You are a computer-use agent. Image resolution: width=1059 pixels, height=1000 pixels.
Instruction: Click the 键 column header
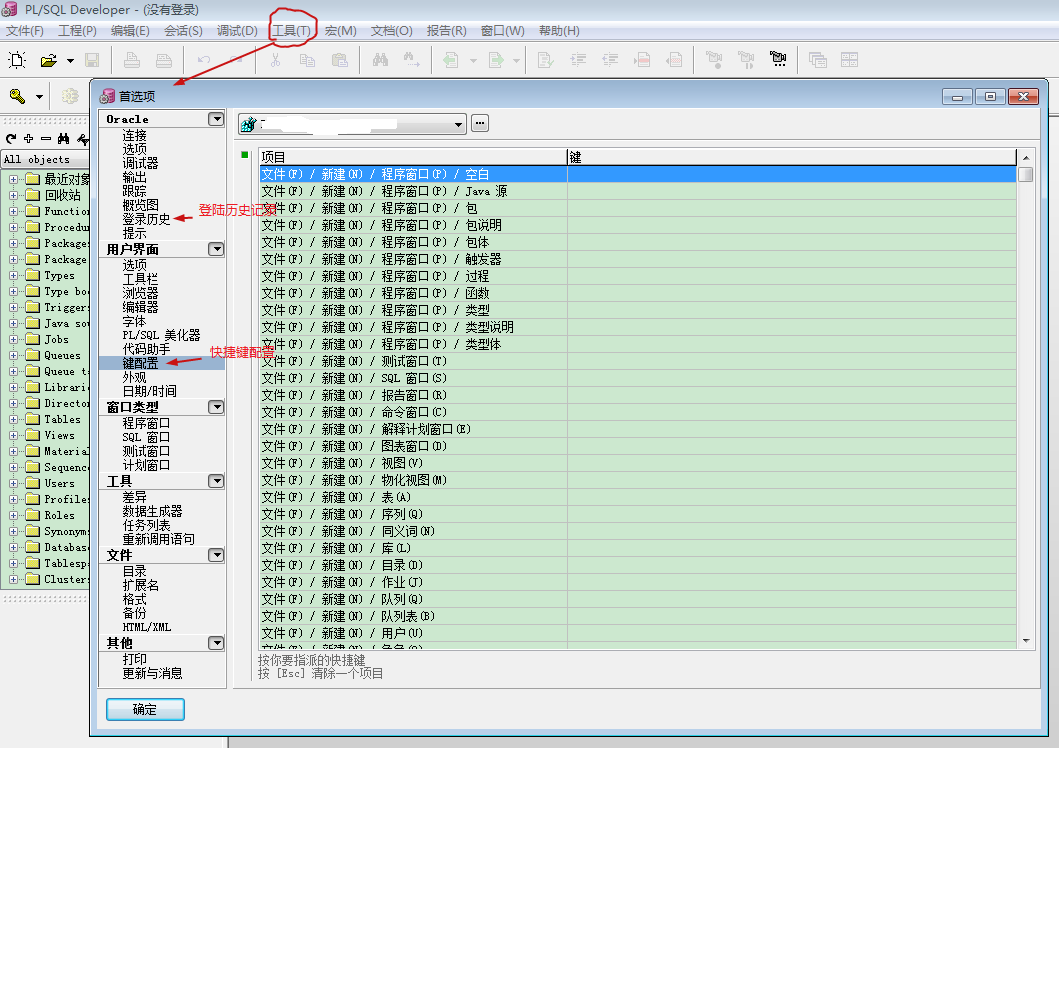792,157
